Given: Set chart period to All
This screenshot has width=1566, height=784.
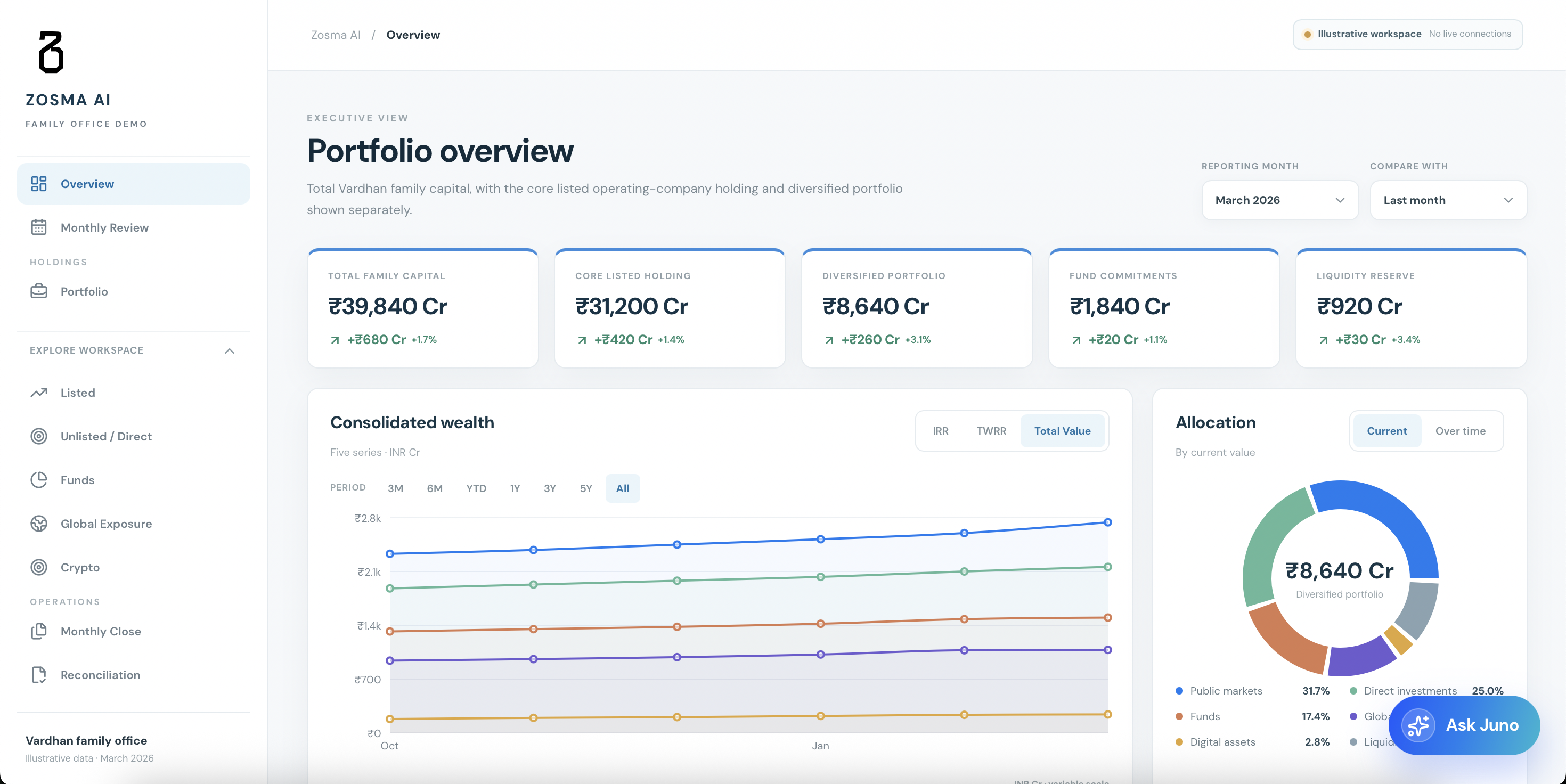Looking at the screenshot, I should pos(623,488).
